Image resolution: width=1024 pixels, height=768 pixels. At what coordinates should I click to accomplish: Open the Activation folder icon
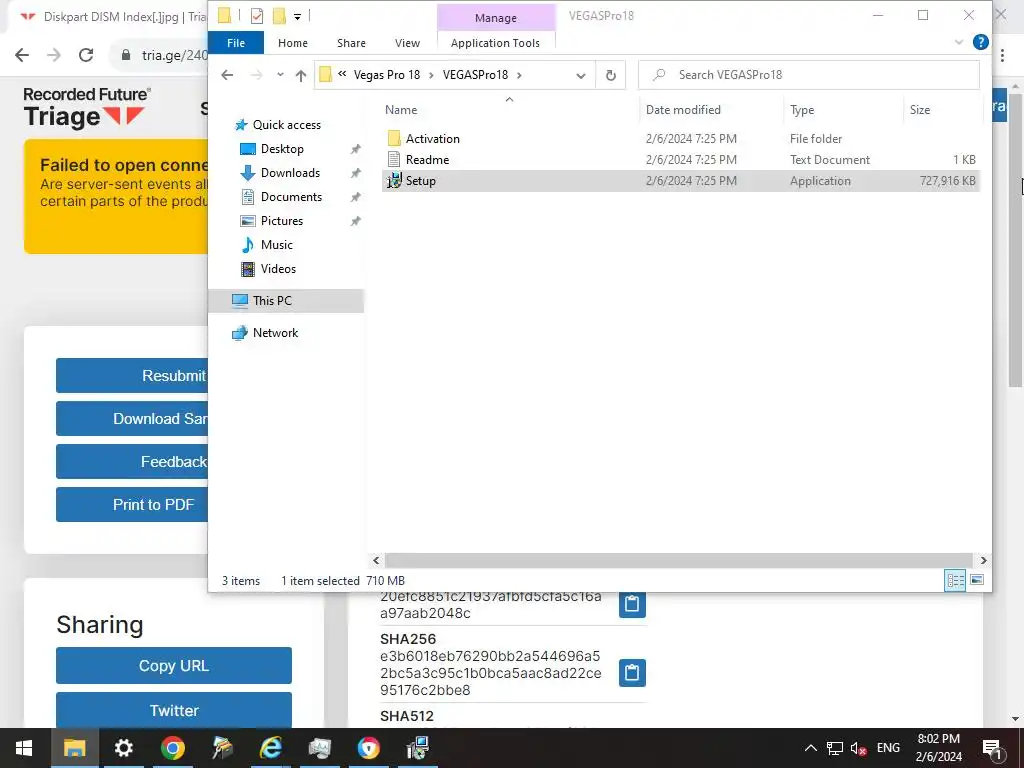point(394,138)
